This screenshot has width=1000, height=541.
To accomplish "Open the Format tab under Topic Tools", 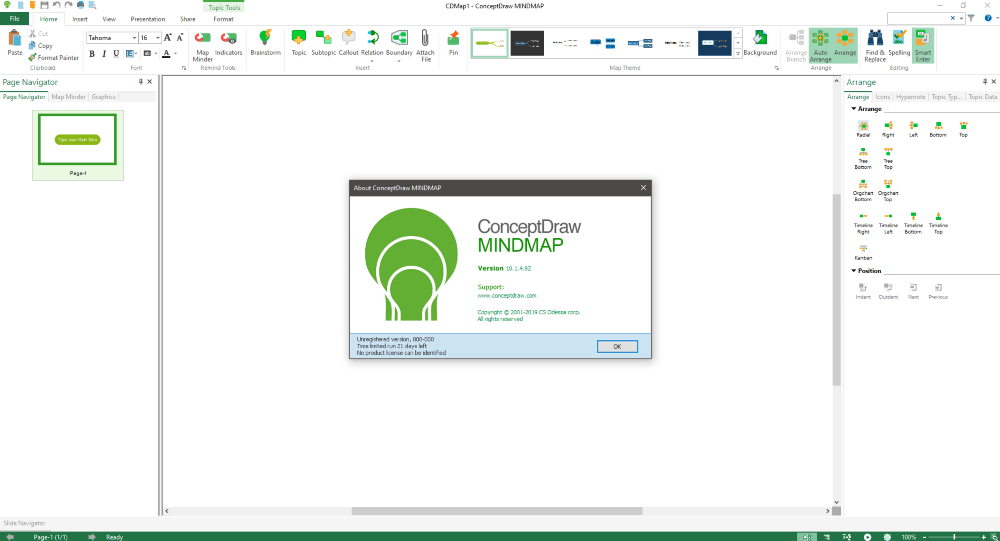I will pyautogui.click(x=223, y=19).
